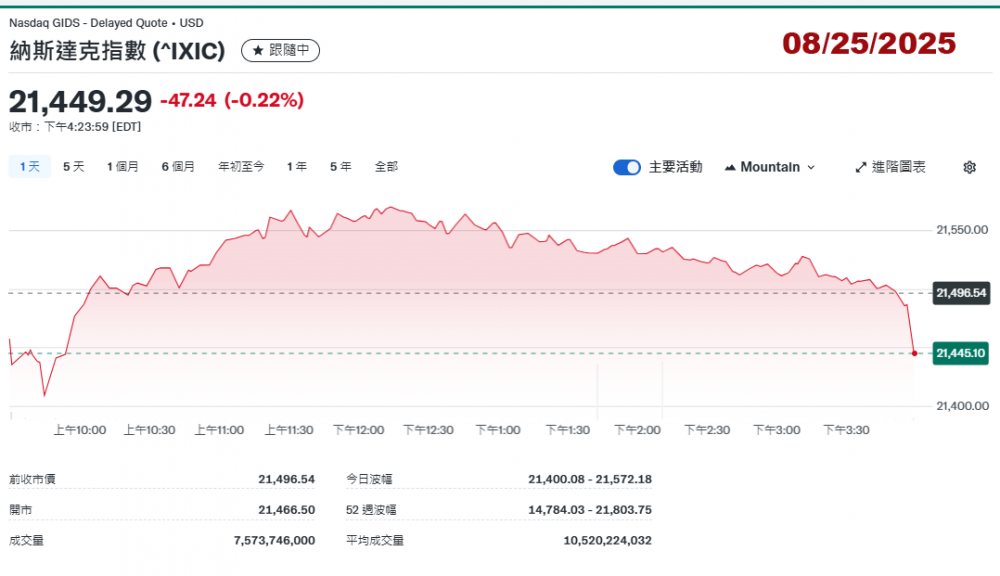
Task: Click the expand arrows for advanced chart
Action: tap(860, 167)
